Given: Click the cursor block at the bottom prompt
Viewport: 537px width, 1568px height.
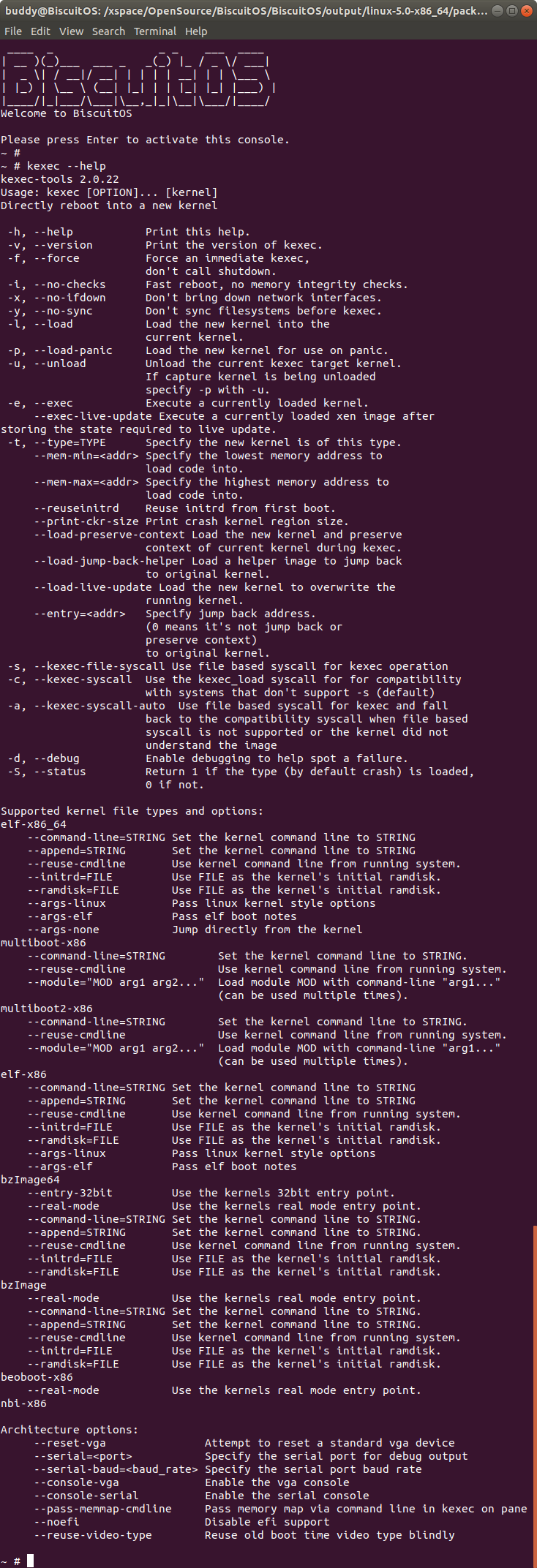Looking at the screenshot, I should 31,1561.
